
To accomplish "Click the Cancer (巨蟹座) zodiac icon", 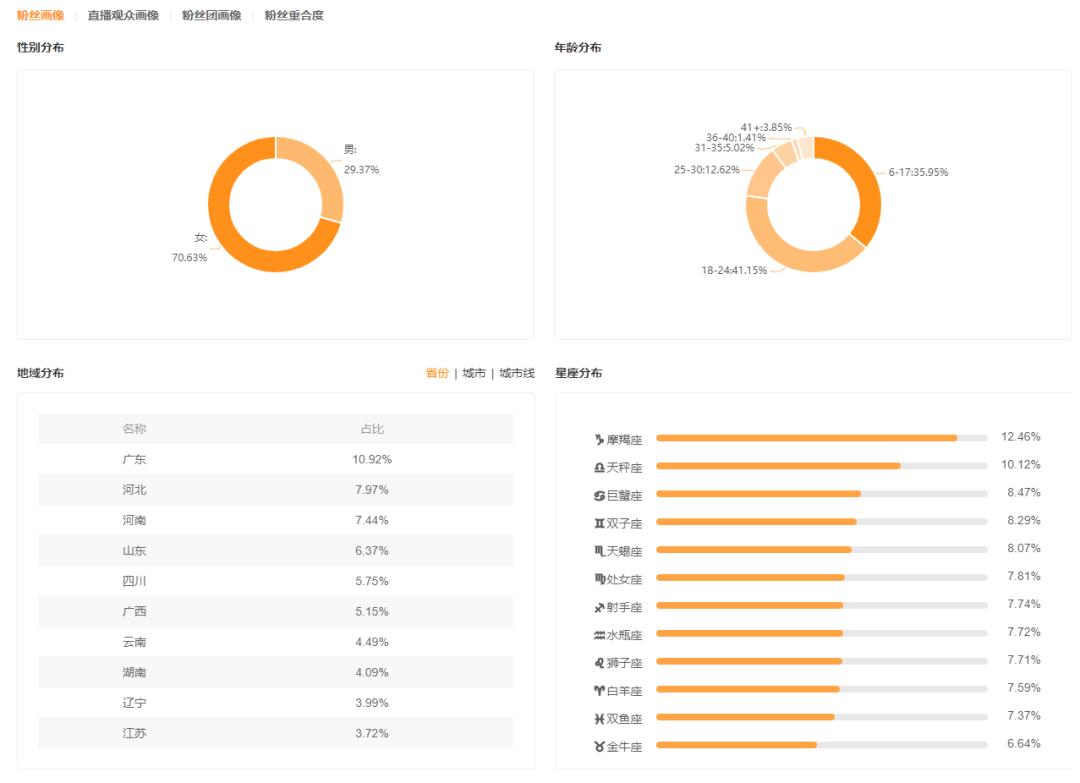I will [599, 496].
